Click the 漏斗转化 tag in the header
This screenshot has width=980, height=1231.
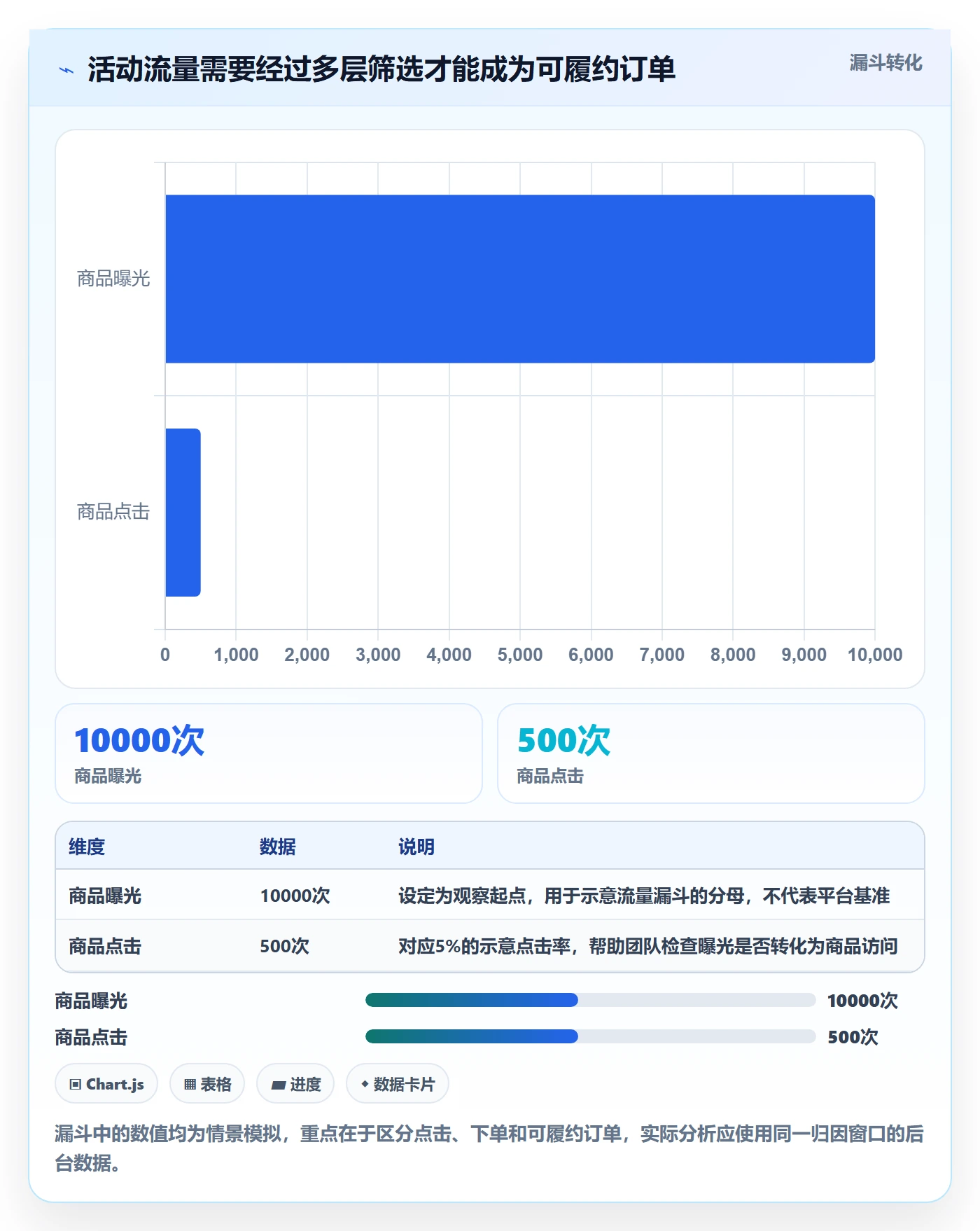[885, 63]
